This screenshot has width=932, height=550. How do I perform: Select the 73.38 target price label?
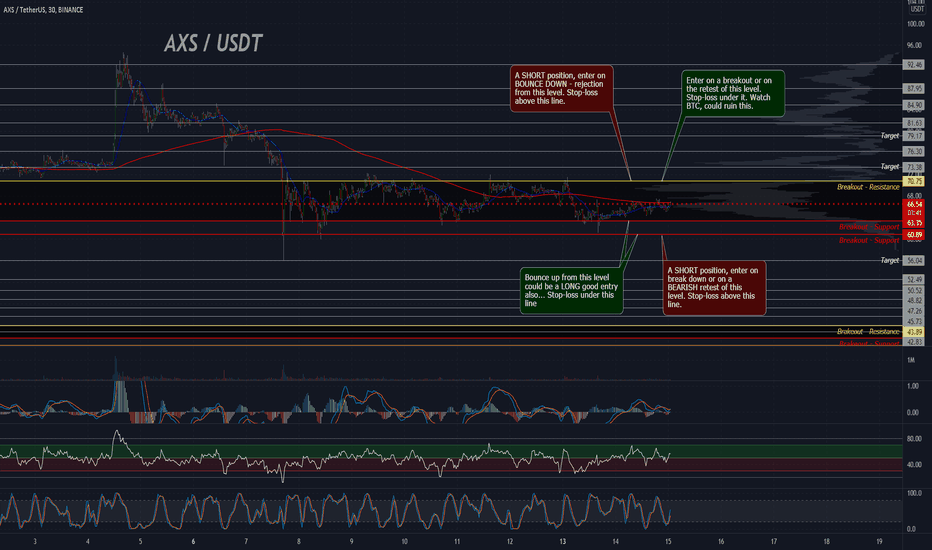(913, 167)
